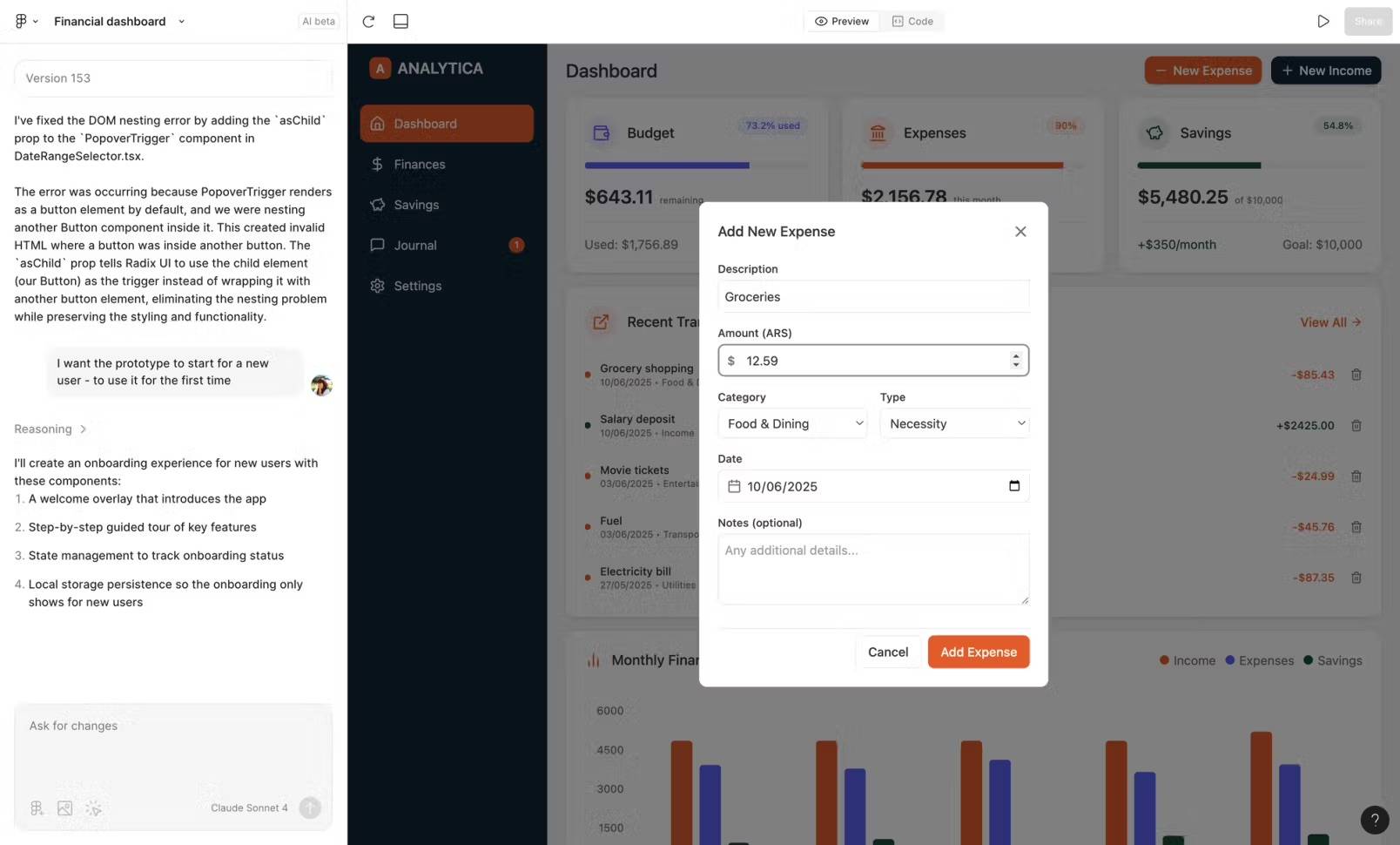Delete the Grocery shopping transaction
This screenshot has width=1400, height=845.
tap(1356, 375)
